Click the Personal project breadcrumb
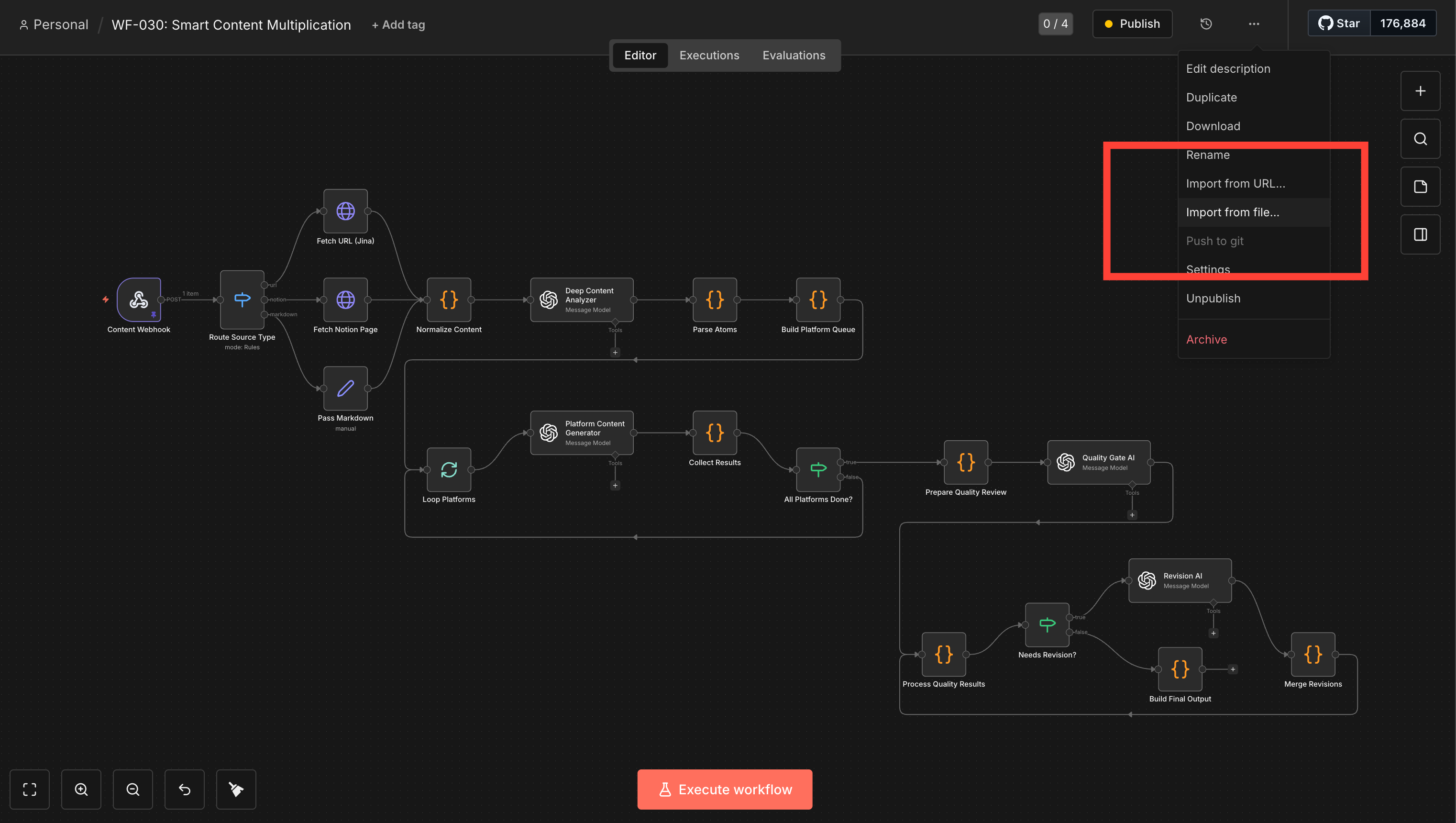Image resolution: width=1456 pixels, height=823 pixels. pyautogui.click(x=54, y=25)
